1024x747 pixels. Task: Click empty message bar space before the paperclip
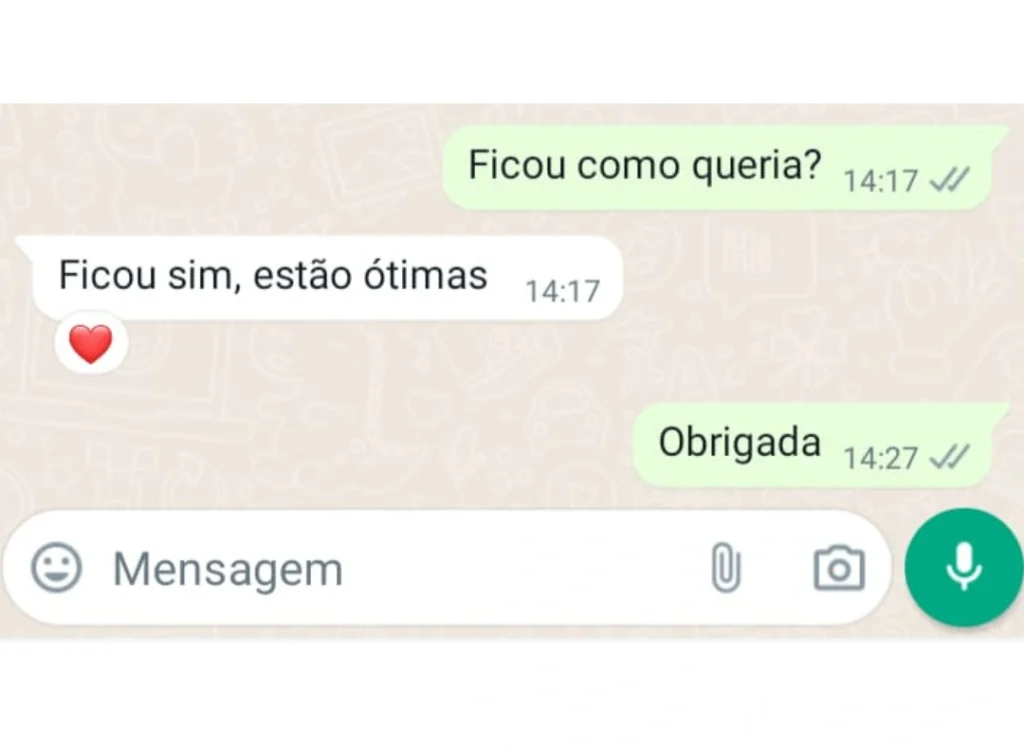coord(522,568)
